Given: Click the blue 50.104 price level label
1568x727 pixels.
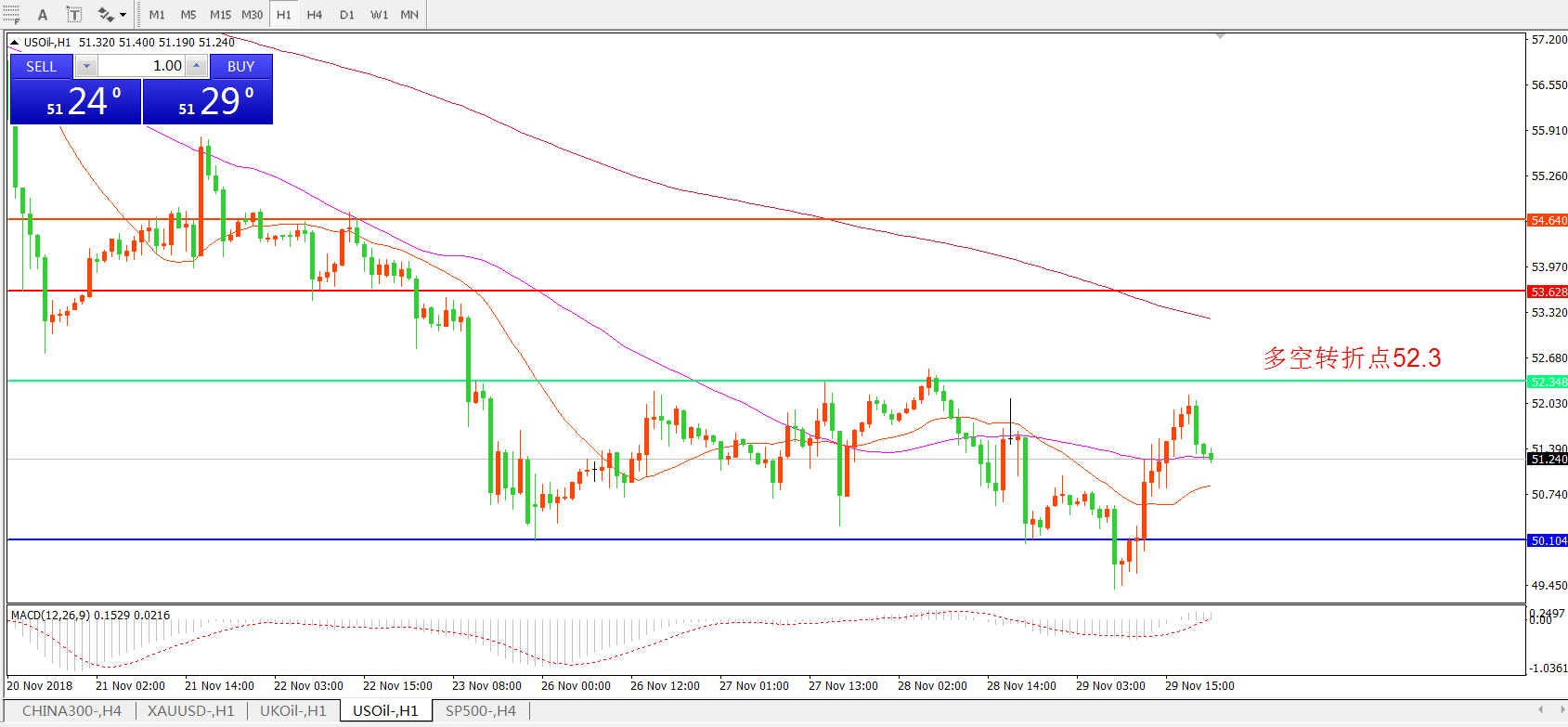Looking at the screenshot, I should [x=1548, y=540].
